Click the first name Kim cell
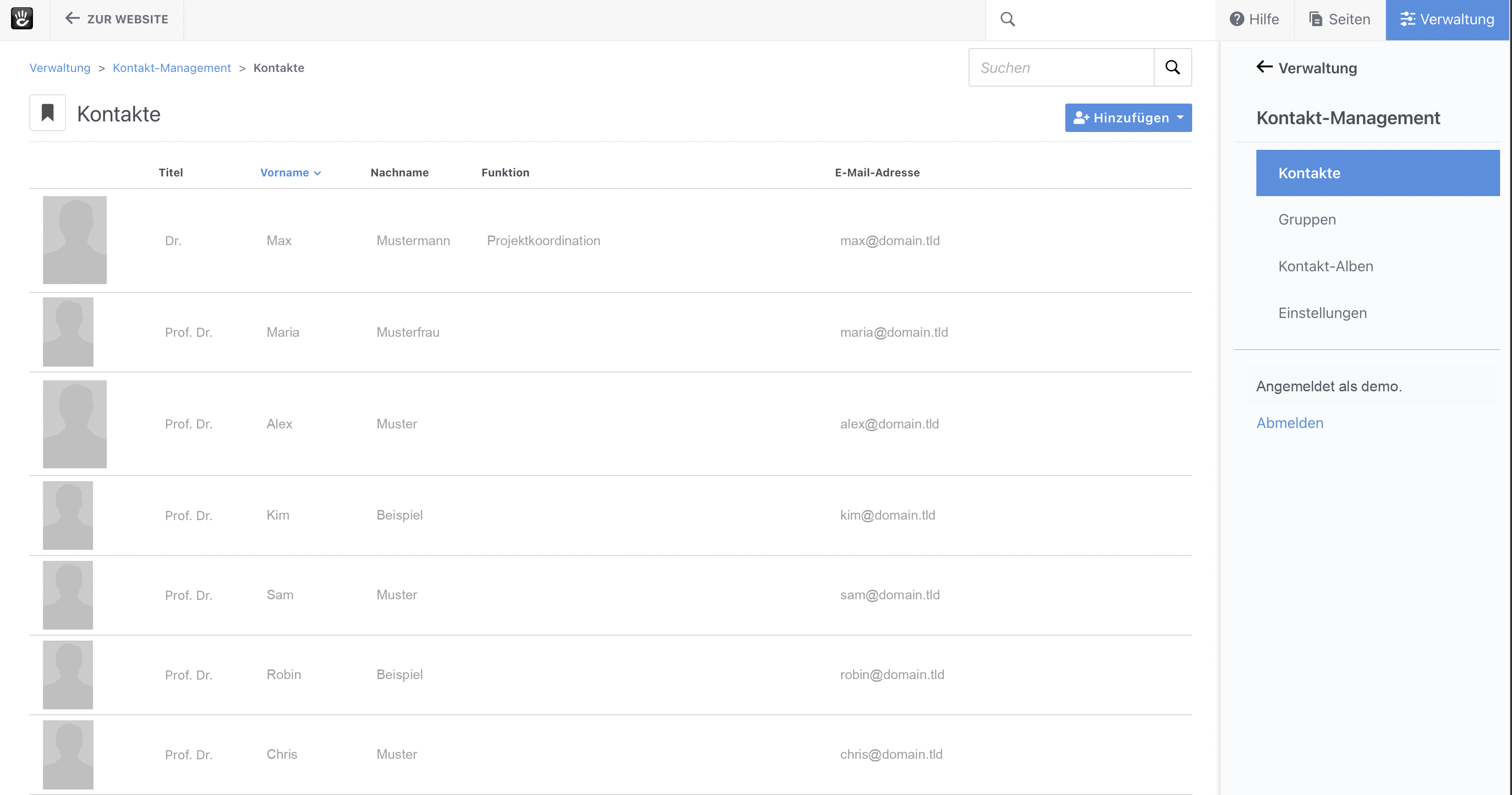1512x795 pixels. pyautogui.click(x=278, y=515)
